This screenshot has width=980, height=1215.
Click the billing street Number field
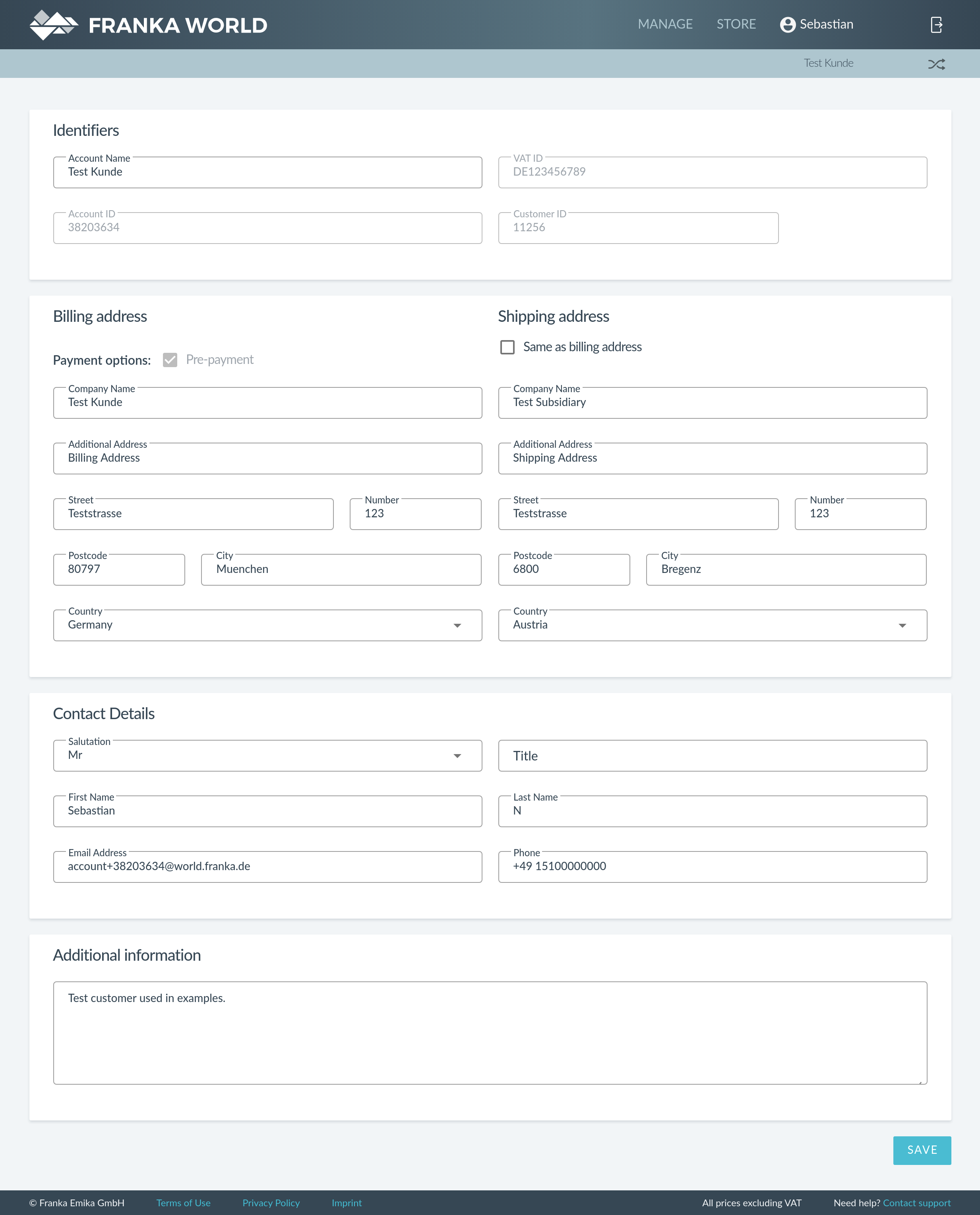coord(415,514)
